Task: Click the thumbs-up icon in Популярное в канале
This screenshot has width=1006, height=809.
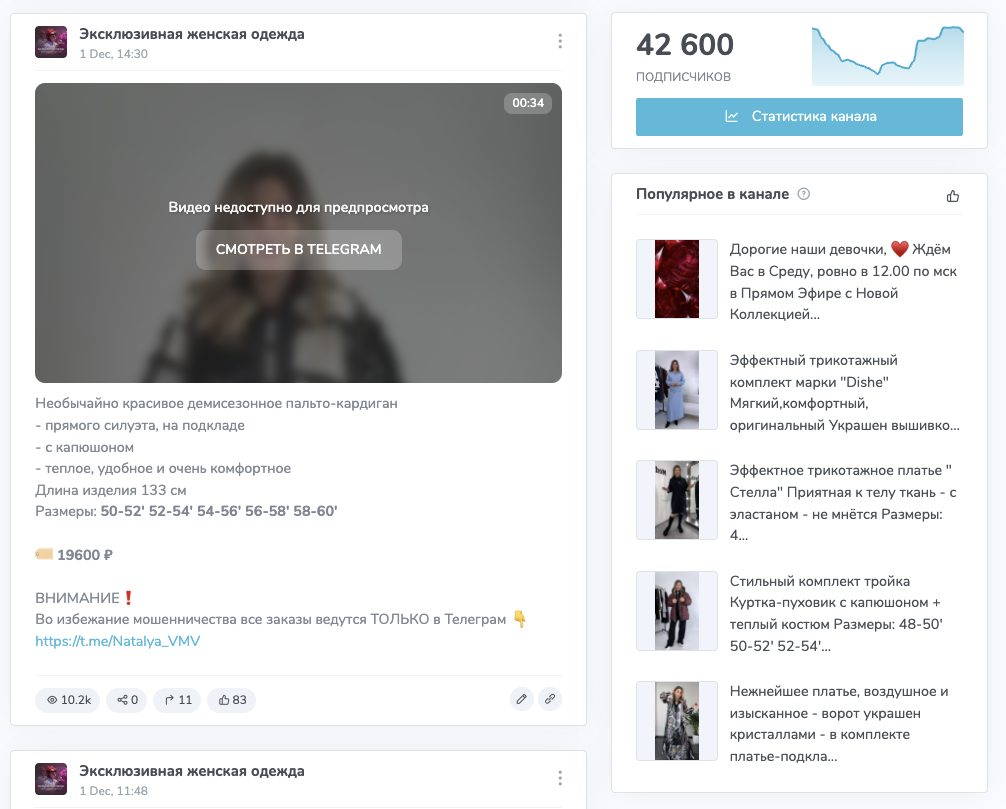Action: tap(953, 196)
